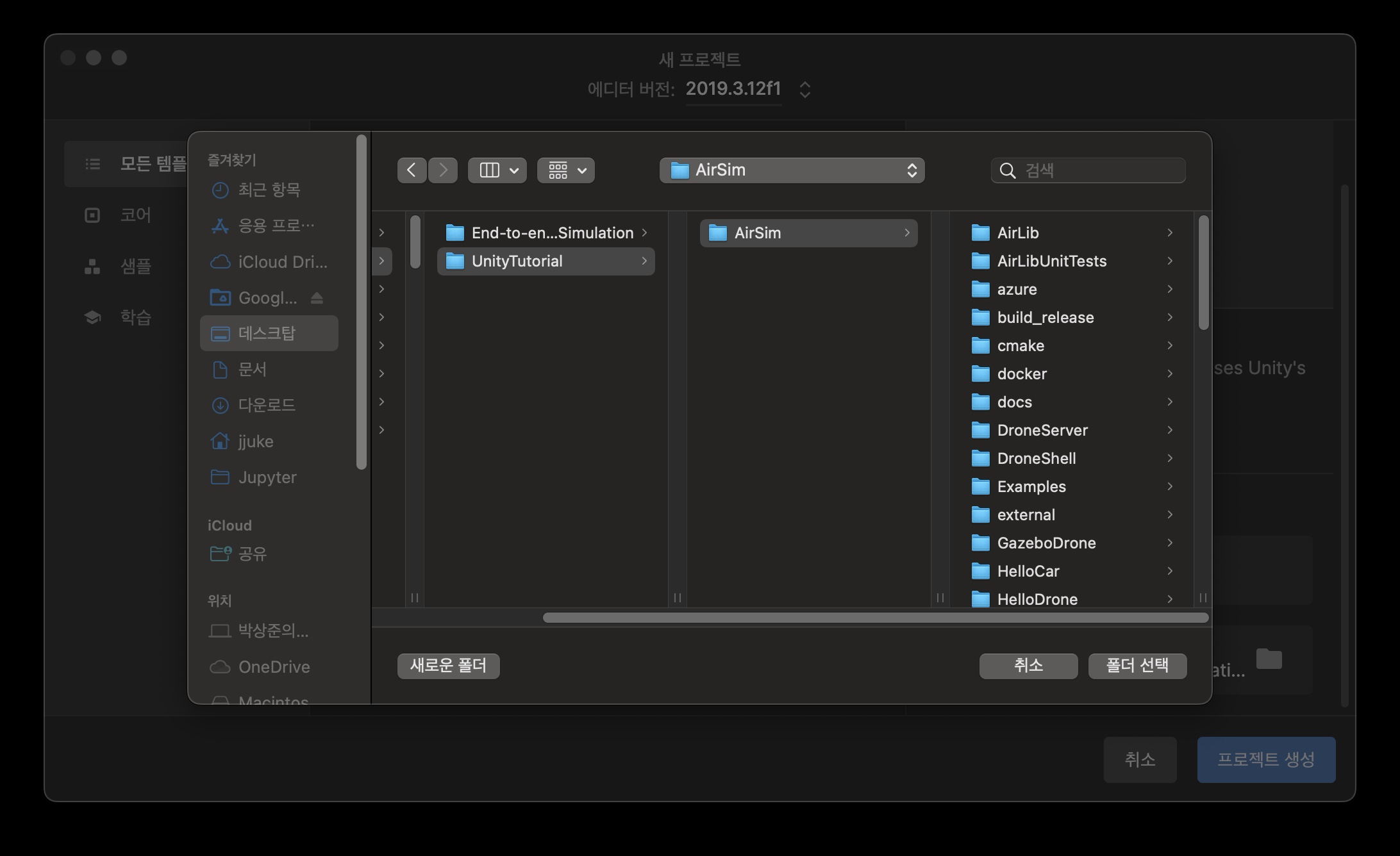Open the jjuke home folder
Viewport: 1400px width, 856px height.
269,441
